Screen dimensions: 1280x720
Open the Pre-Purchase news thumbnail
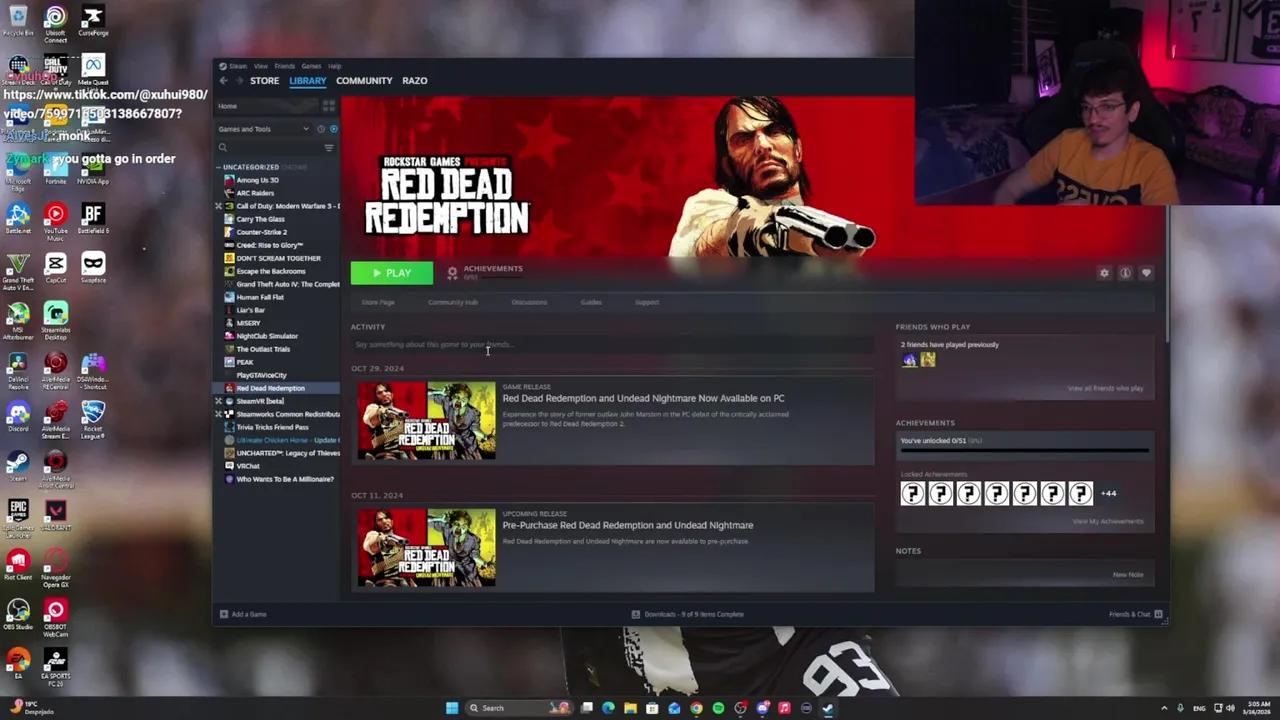coord(427,548)
